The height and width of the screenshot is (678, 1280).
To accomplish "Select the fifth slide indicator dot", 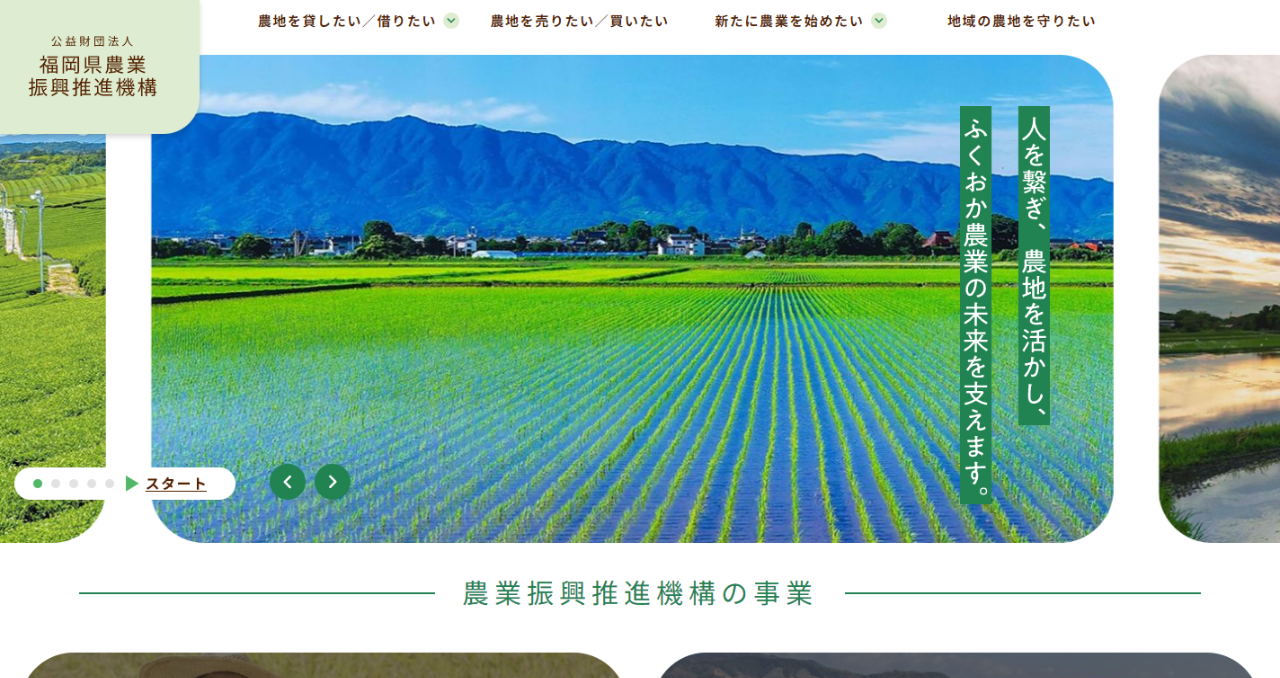I will coord(110,484).
